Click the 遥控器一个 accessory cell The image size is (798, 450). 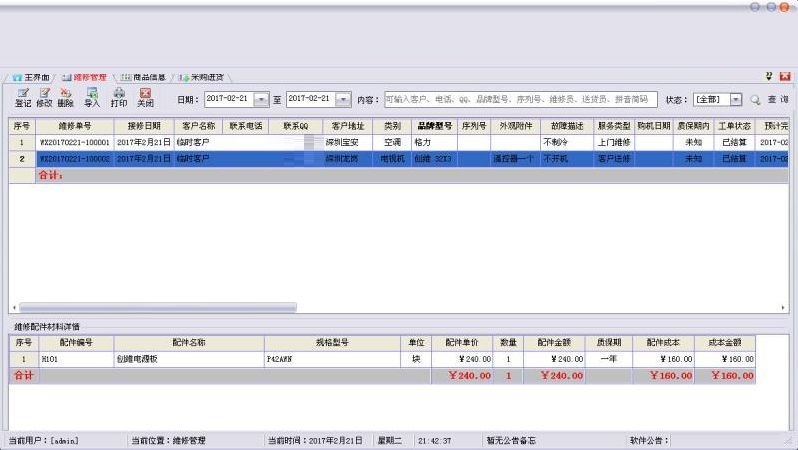point(516,159)
